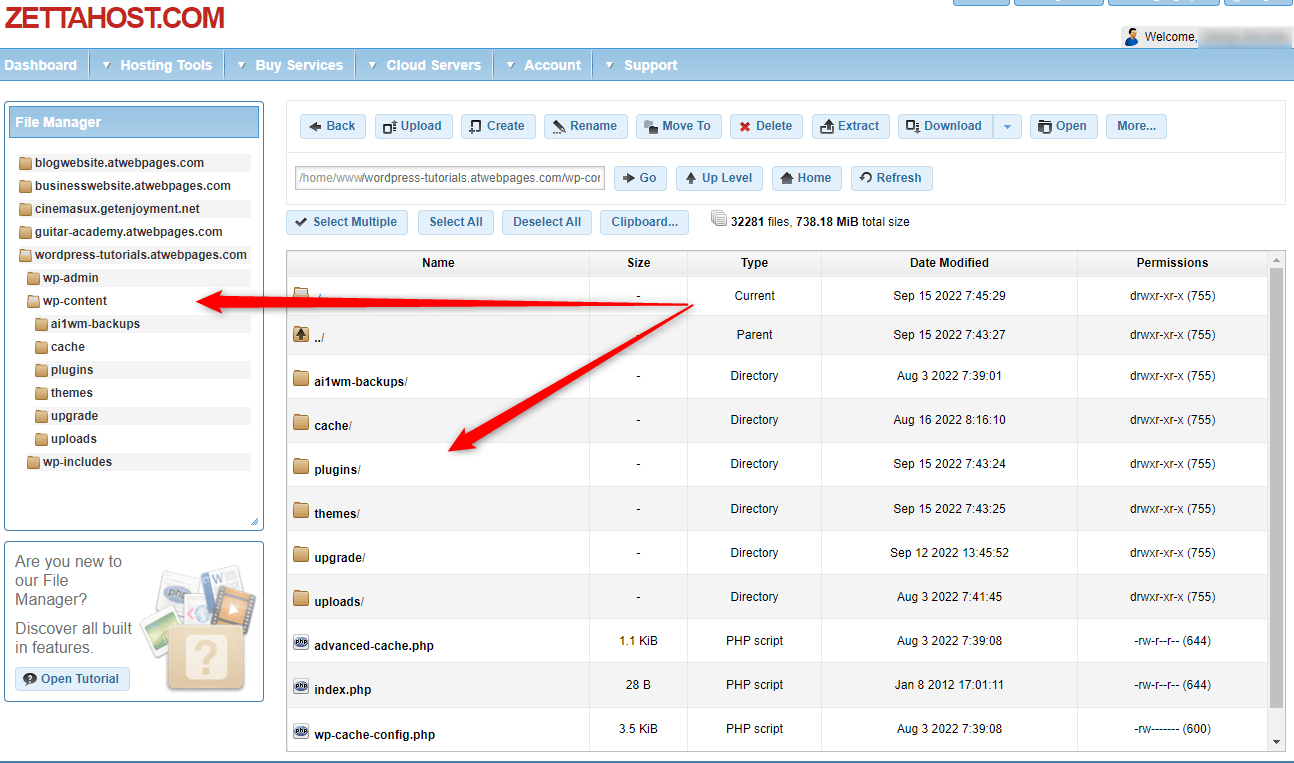Image resolution: width=1294 pixels, height=763 pixels.
Task: Click the Back toolbar button
Action: point(333,126)
